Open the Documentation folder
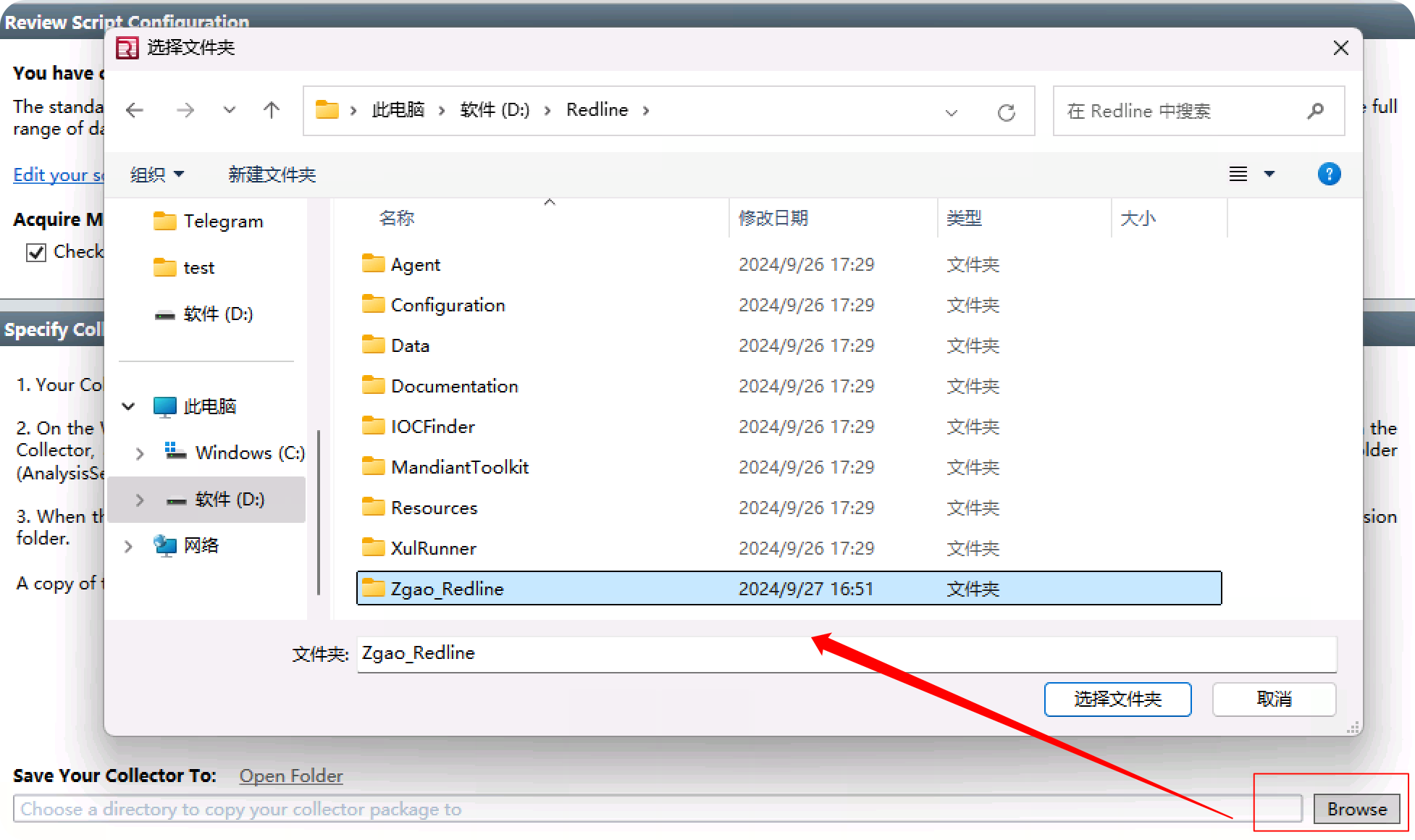This screenshot has height=840, width=1415. [x=454, y=385]
